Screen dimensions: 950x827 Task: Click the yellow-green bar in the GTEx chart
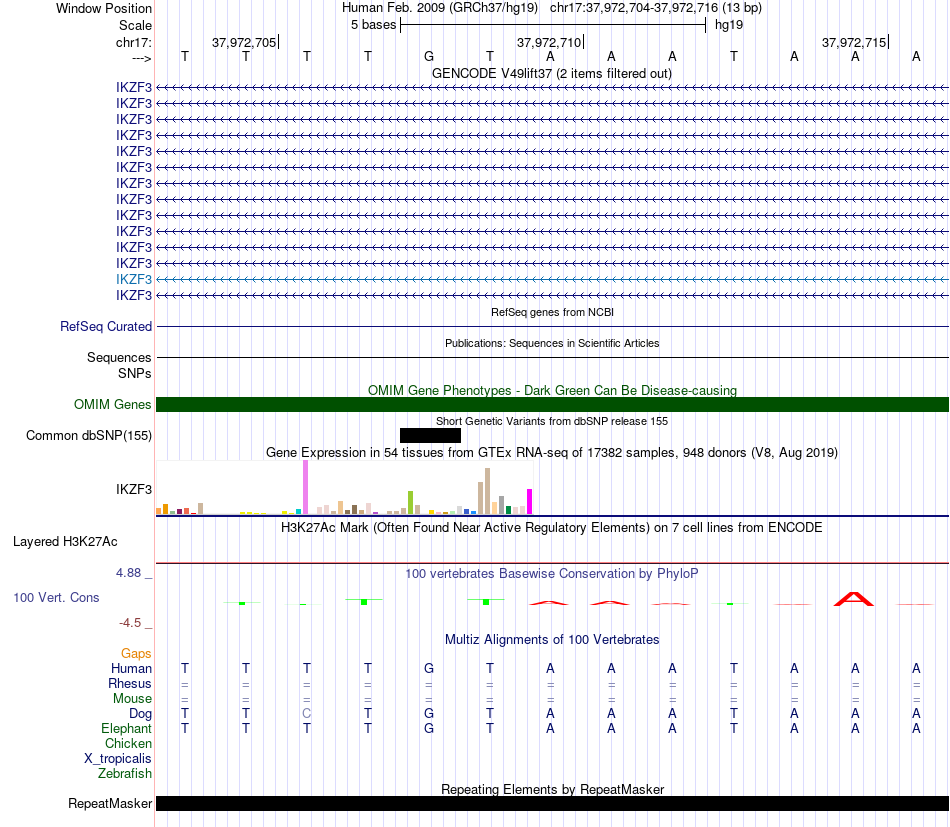[410, 502]
